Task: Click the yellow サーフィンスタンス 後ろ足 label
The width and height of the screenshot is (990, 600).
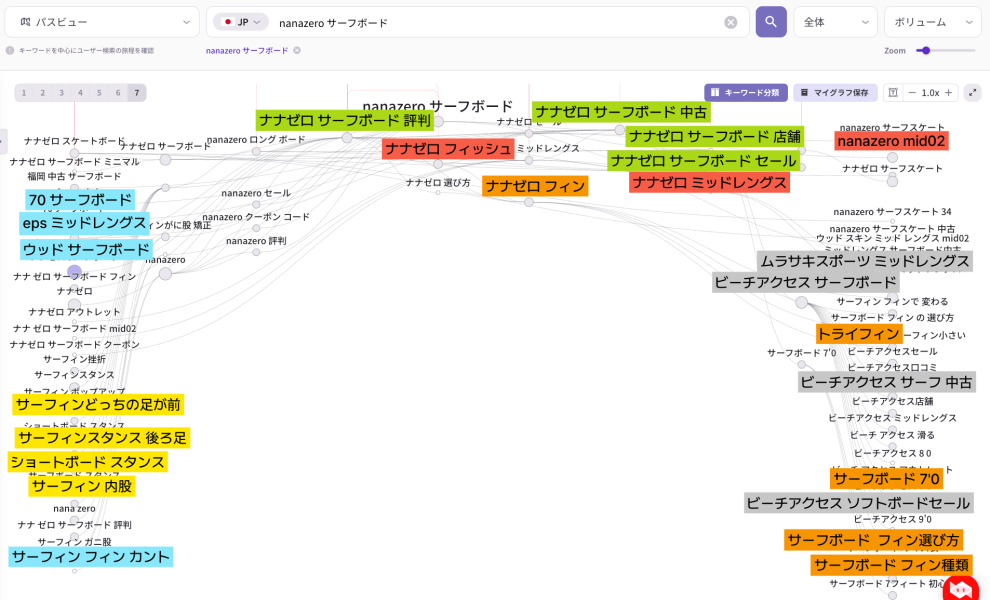Action: (x=102, y=438)
